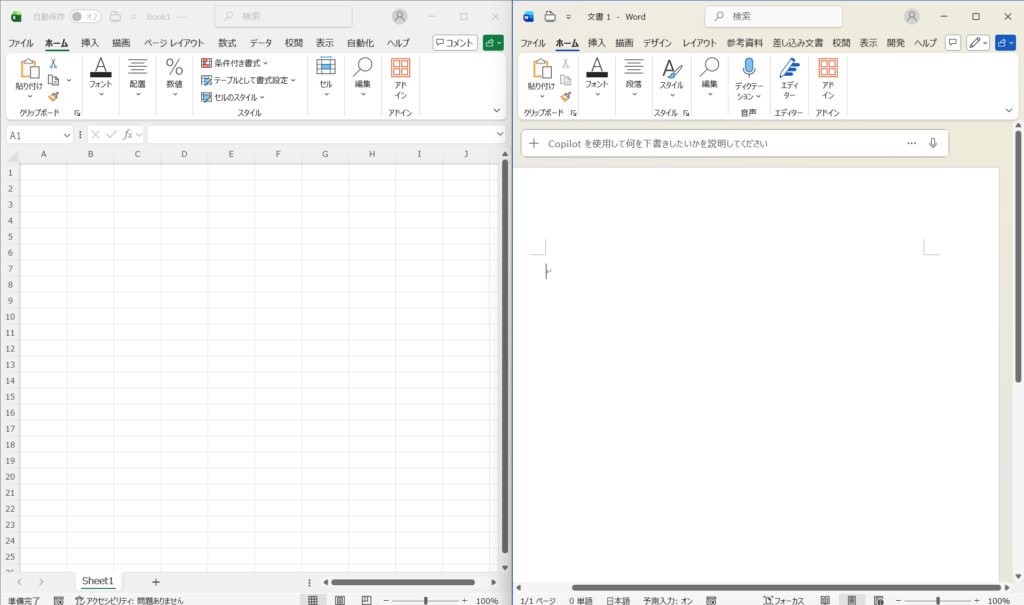Screen dimensions: 1024x605
Task: Click the Word zoom slider
Action: (x=938, y=600)
